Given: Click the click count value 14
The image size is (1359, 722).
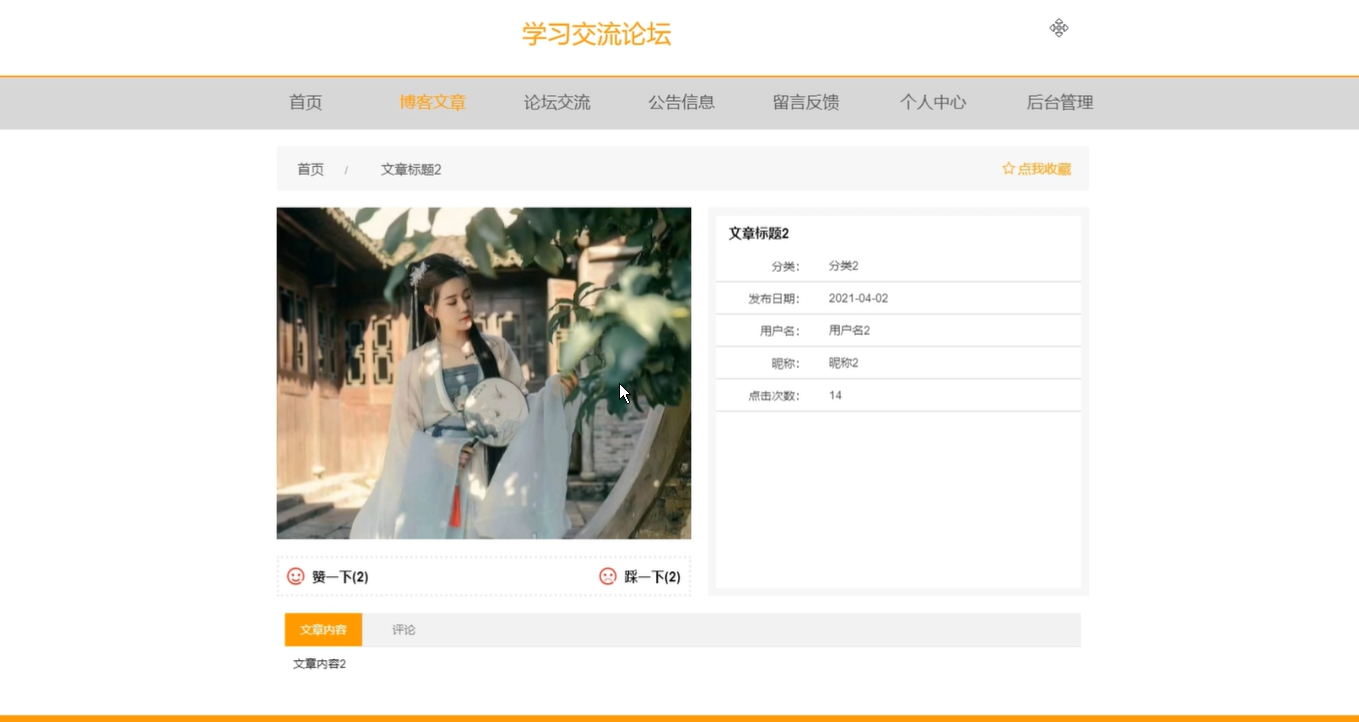Looking at the screenshot, I should pyautogui.click(x=835, y=395).
